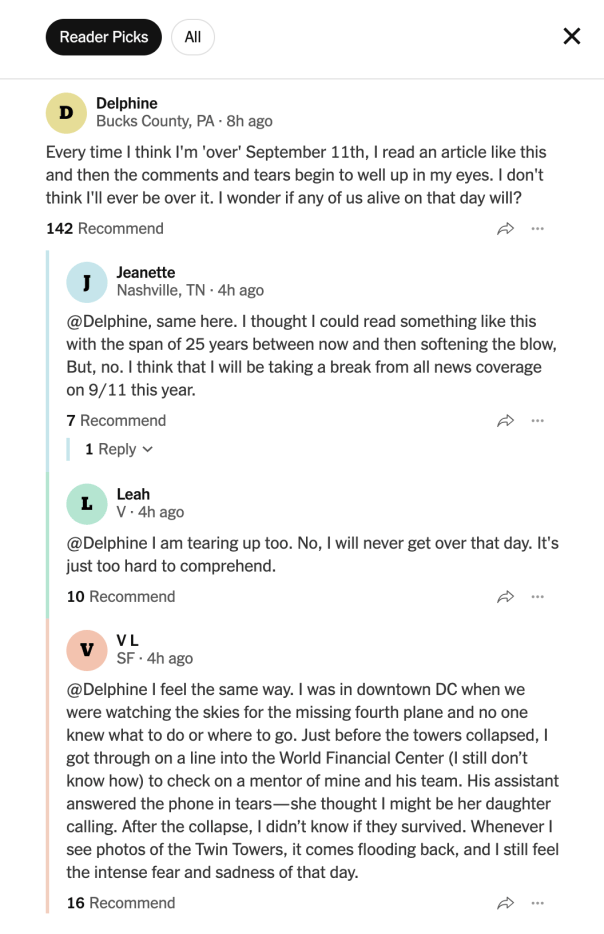Viewport: 604px width, 934px height.
Task: Recommend V L's comment showing 16 recommends
Action: coord(121,903)
